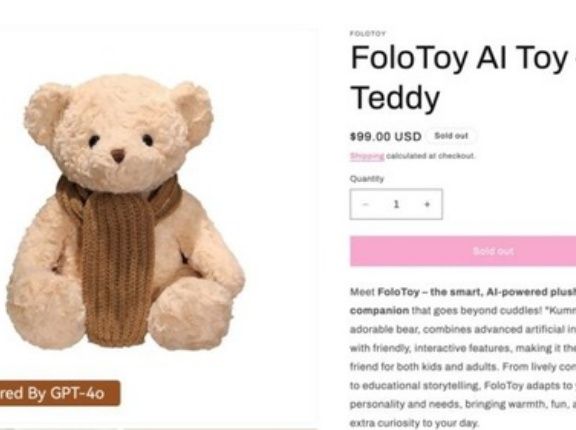Click the bold AI-powered plush companion text
Viewport: 576px width, 430px height.
(463, 301)
